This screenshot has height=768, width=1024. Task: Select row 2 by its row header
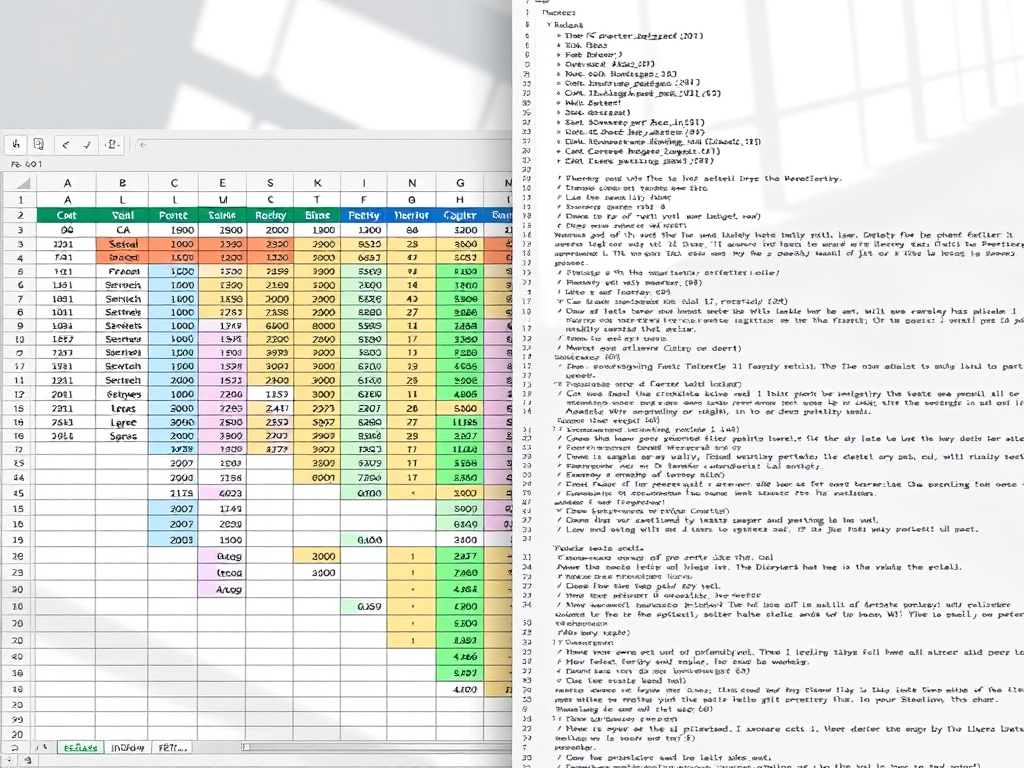[x=18, y=215]
